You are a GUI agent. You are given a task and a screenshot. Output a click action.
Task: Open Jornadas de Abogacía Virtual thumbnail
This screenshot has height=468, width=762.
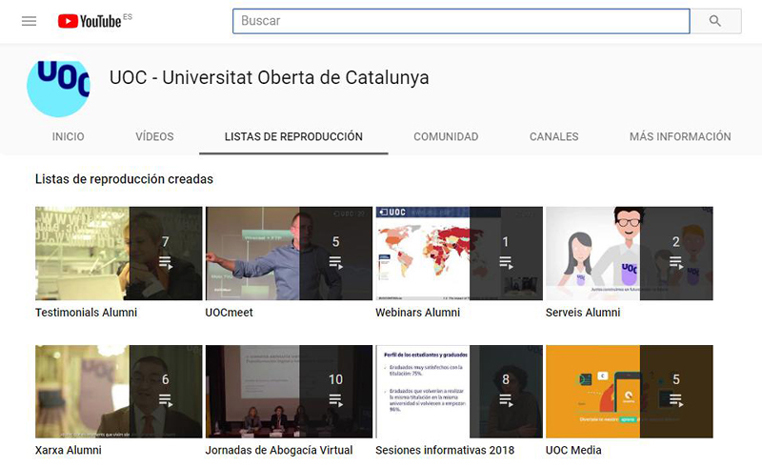coord(289,392)
